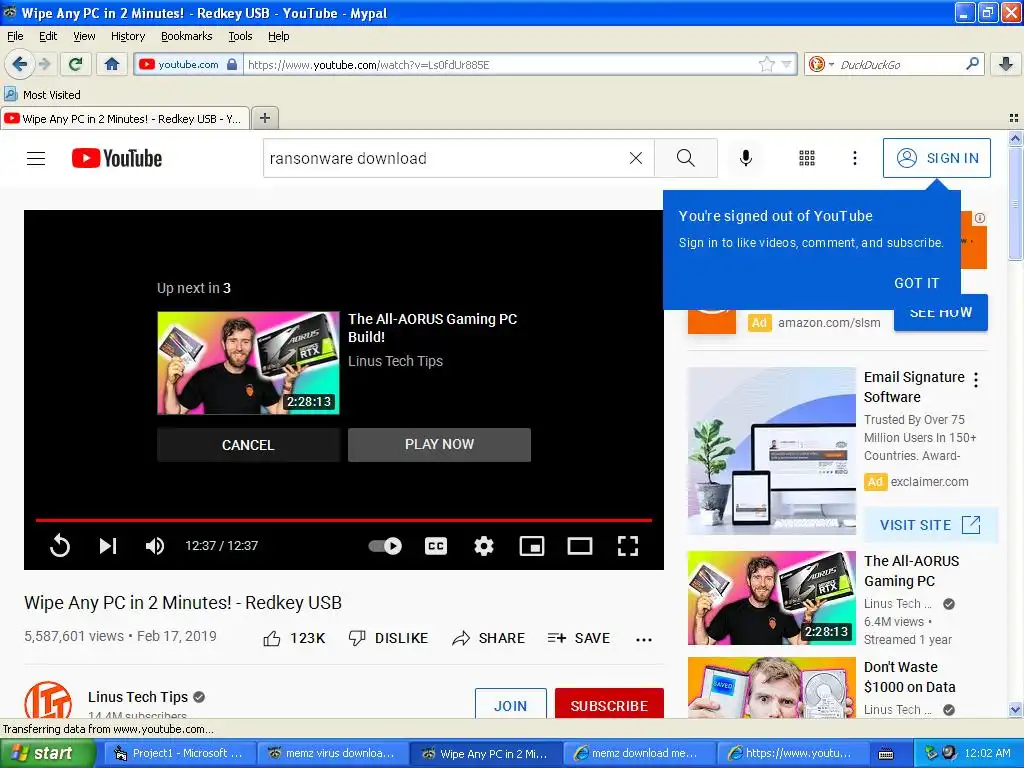This screenshot has width=1024, height=768.
Task: Enable miniplayer mode icon
Action: pyautogui.click(x=532, y=545)
